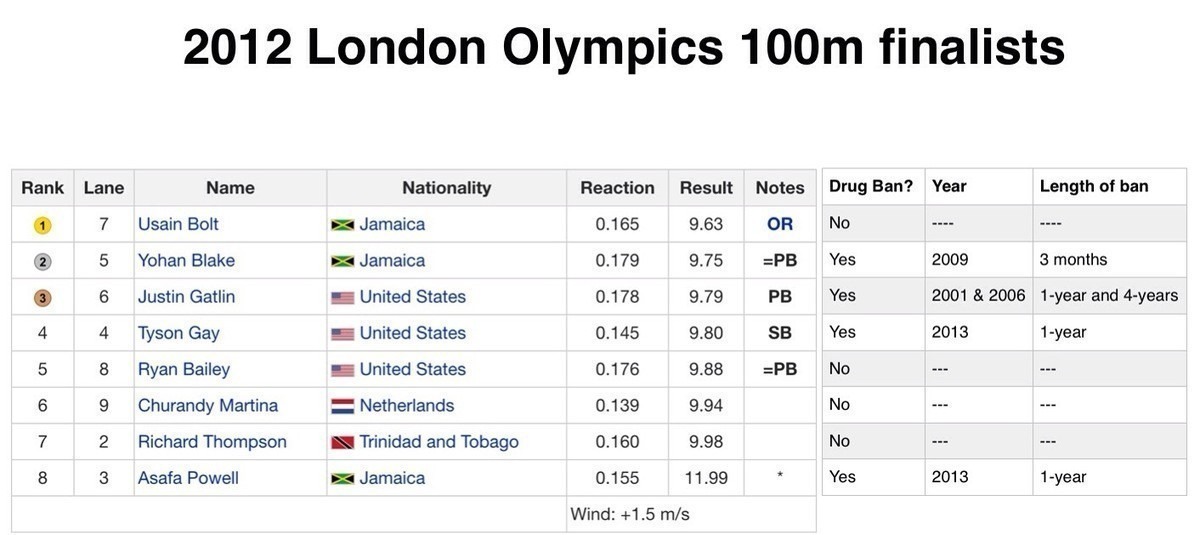Click the OR note link for Bolt
This screenshot has height=535, width=1200.
pos(780,224)
